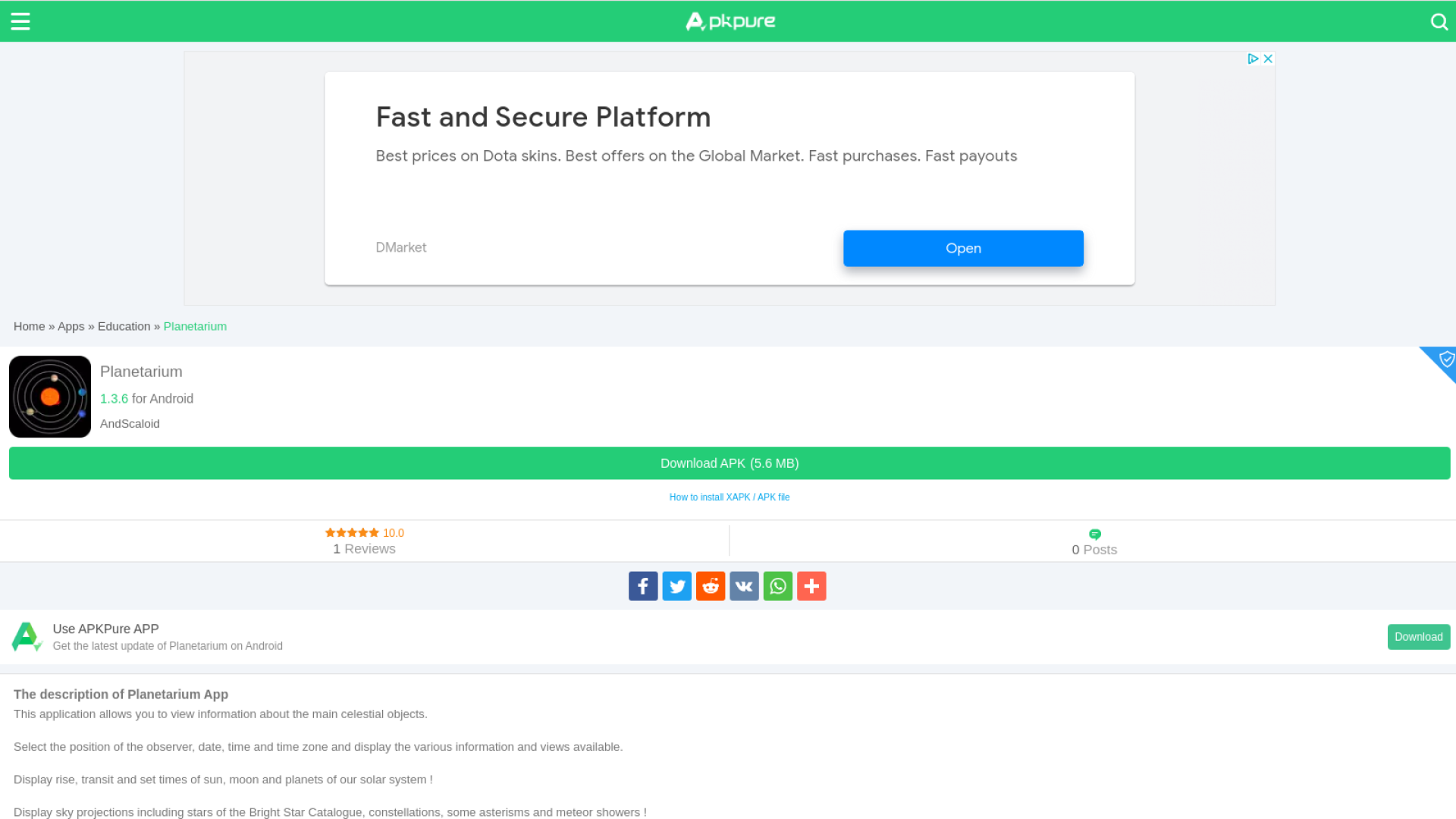The image size is (1456, 819).
Task: Click the Planetarium app icon thumbnail
Action: click(x=50, y=397)
